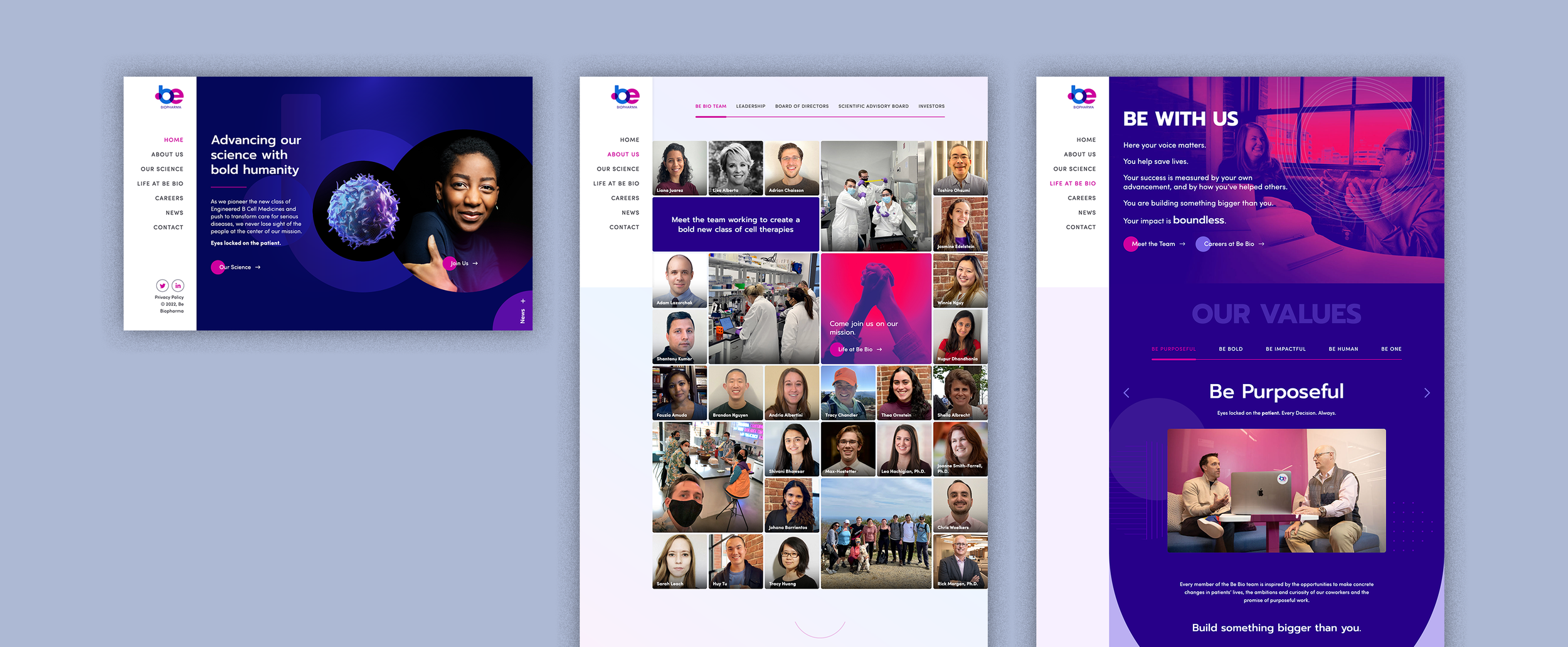The width and height of the screenshot is (1568, 647).
Task: Open Jasmine Edelstein team photo
Action: click(960, 224)
